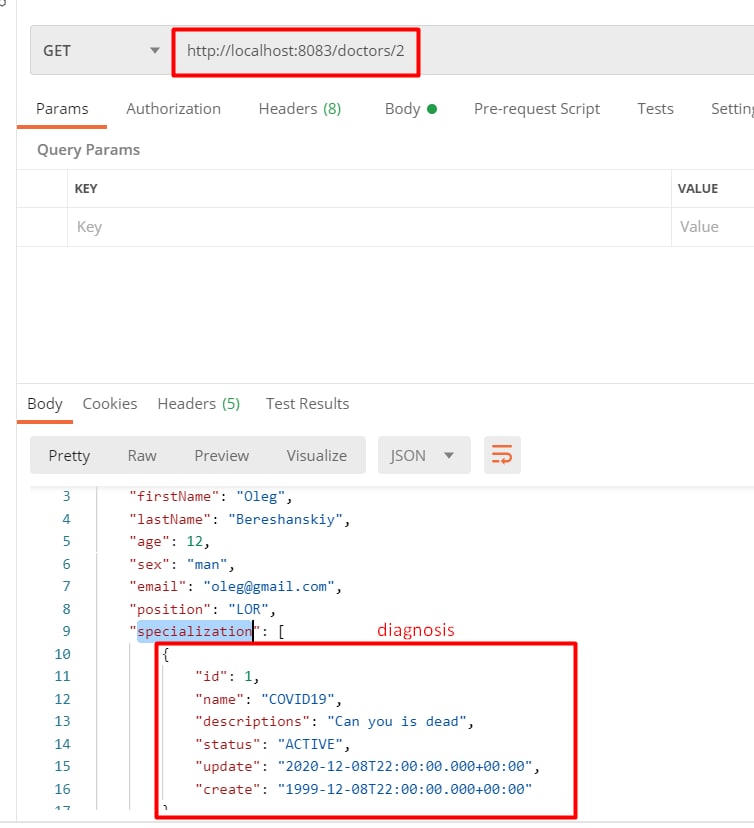Select the request Body tab
754x828 pixels.
410,109
